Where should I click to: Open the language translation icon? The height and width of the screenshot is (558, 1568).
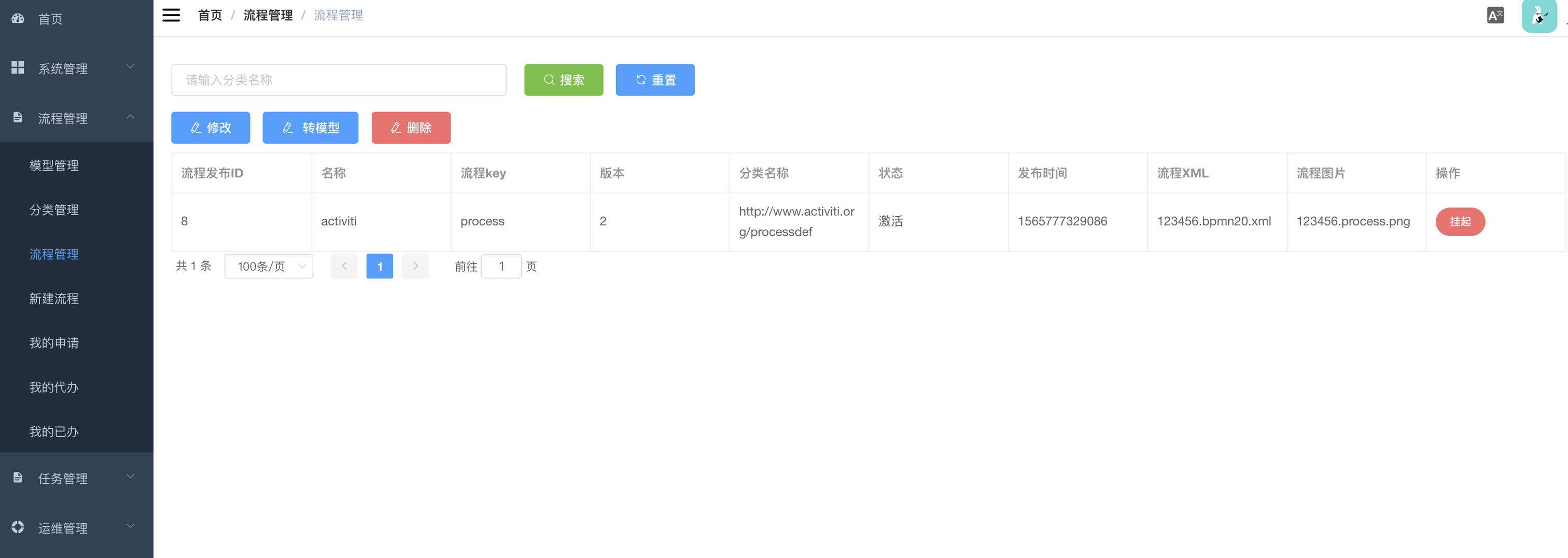(x=1495, y=15)
